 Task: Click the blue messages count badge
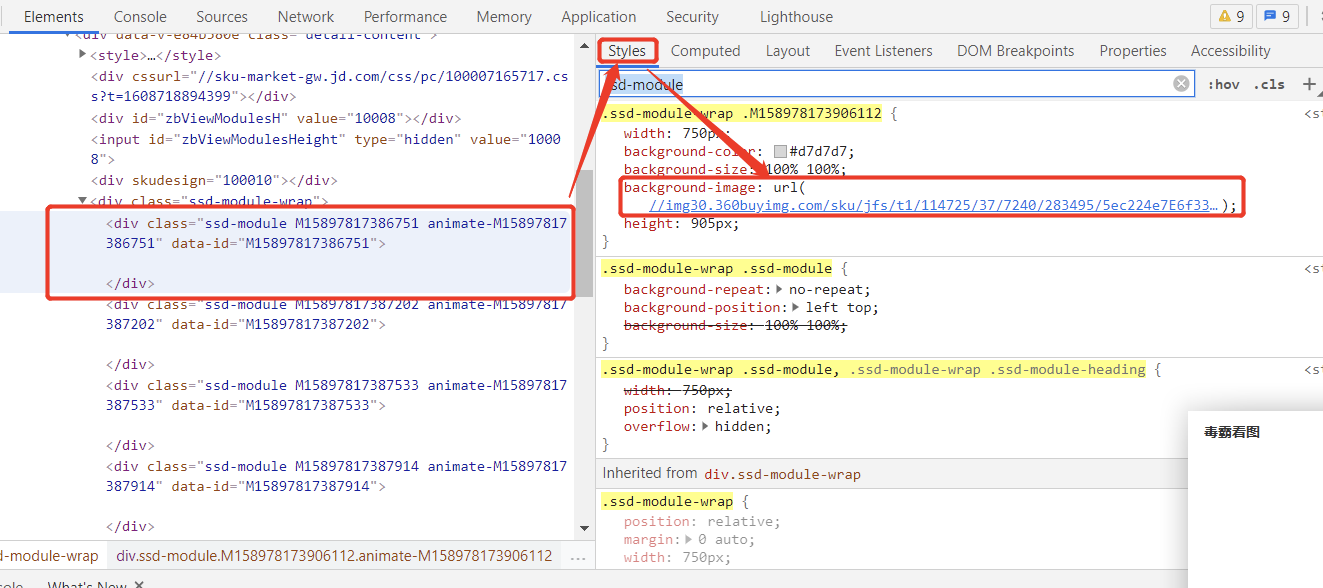pyautogui.click(x=1277, y=16)
